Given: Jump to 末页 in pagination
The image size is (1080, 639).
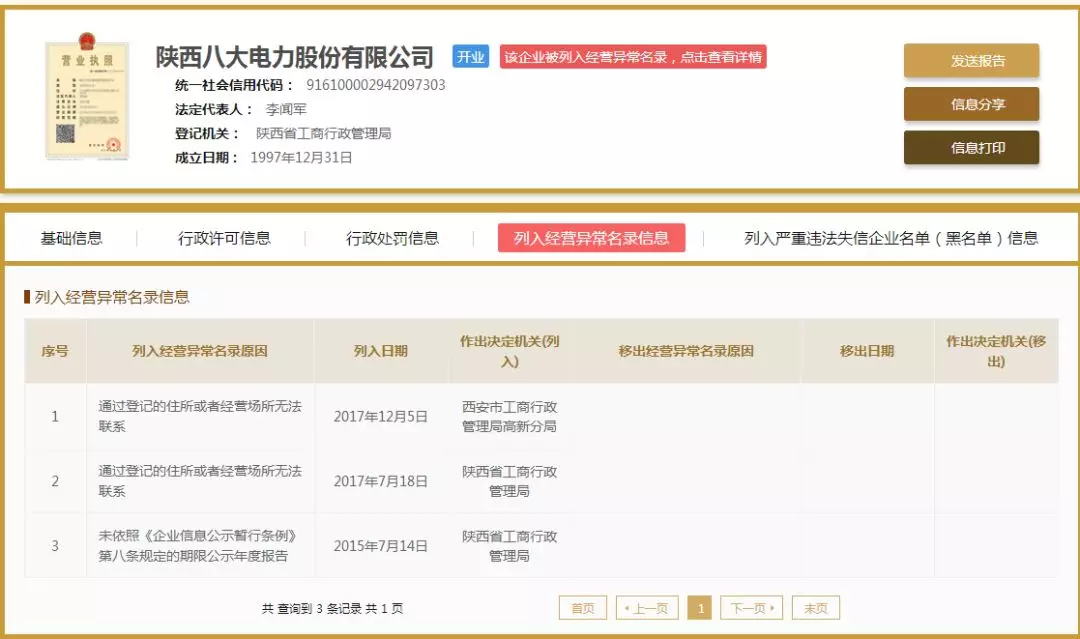Looking at the screenshot, I should (x=815, y=607).
